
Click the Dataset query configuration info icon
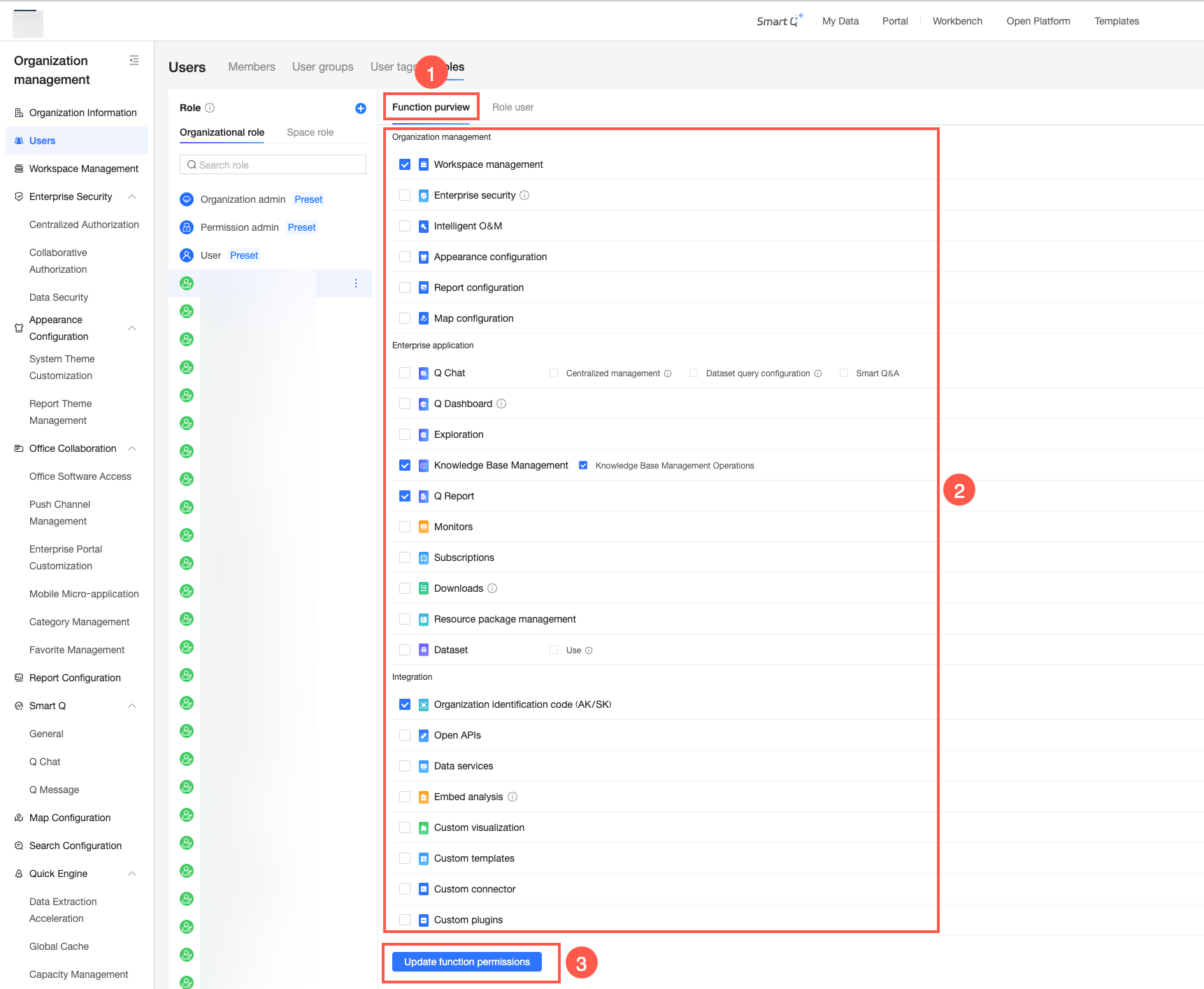pyautogui.click(x=818, y=373)
